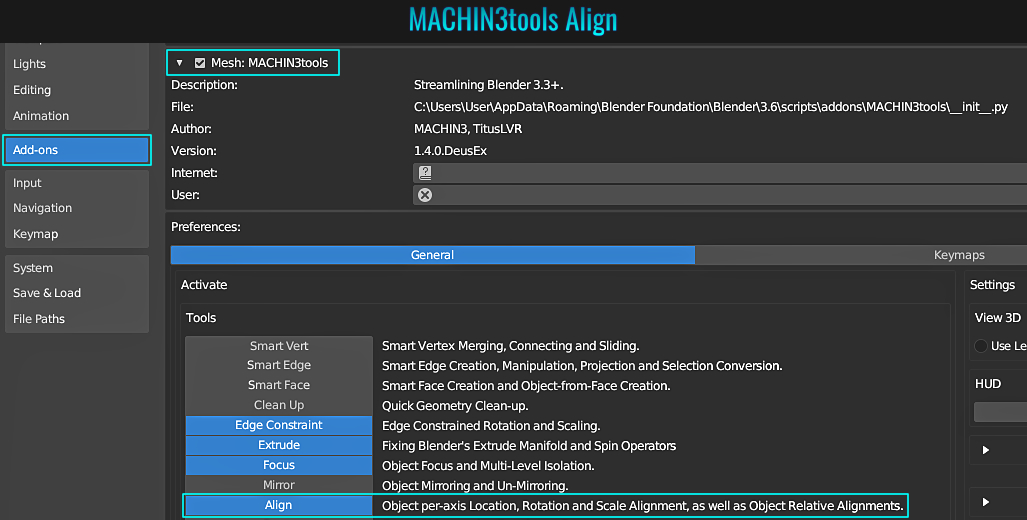
Task: Open the File Paths preferences section
Action: tap(77, 319)
